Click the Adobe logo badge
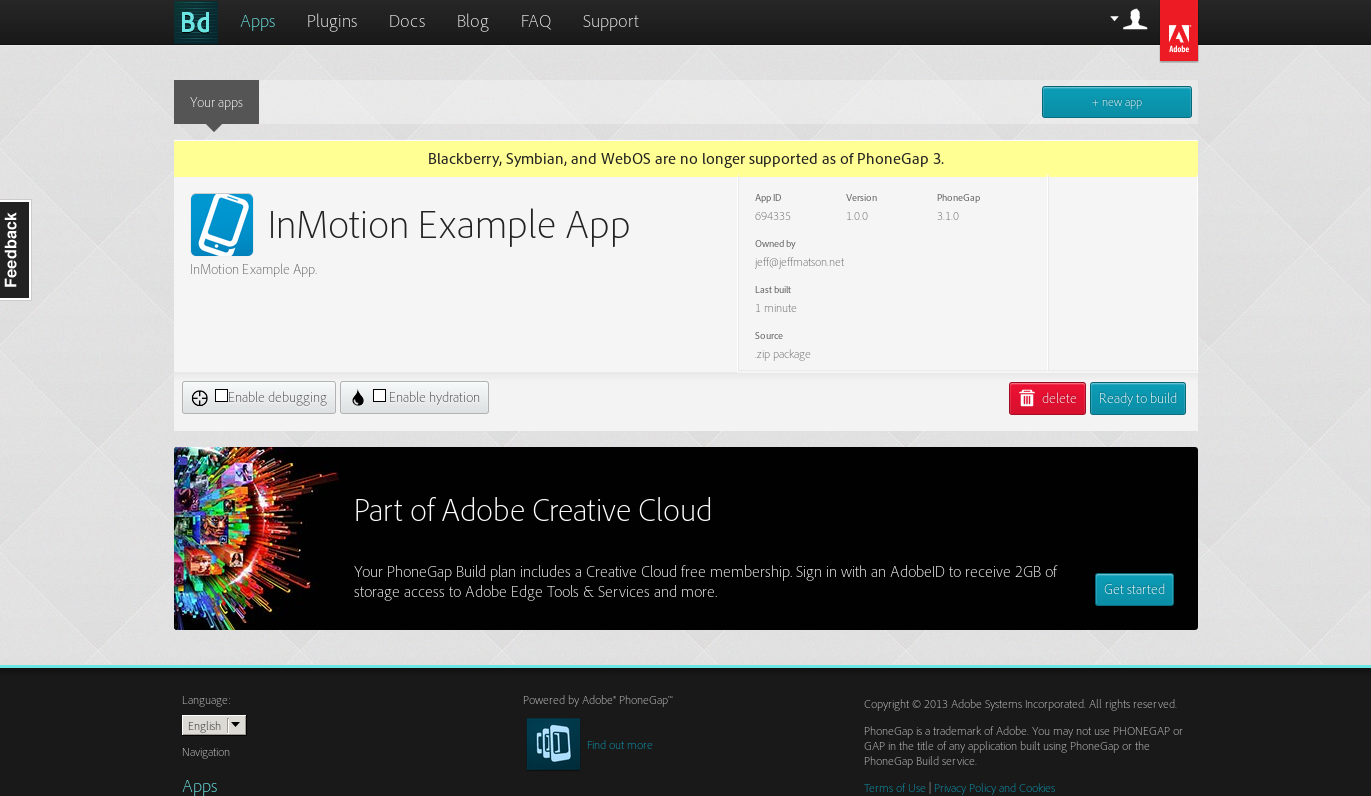This screenshot has width=1371, height=796. coord(1178,31)
